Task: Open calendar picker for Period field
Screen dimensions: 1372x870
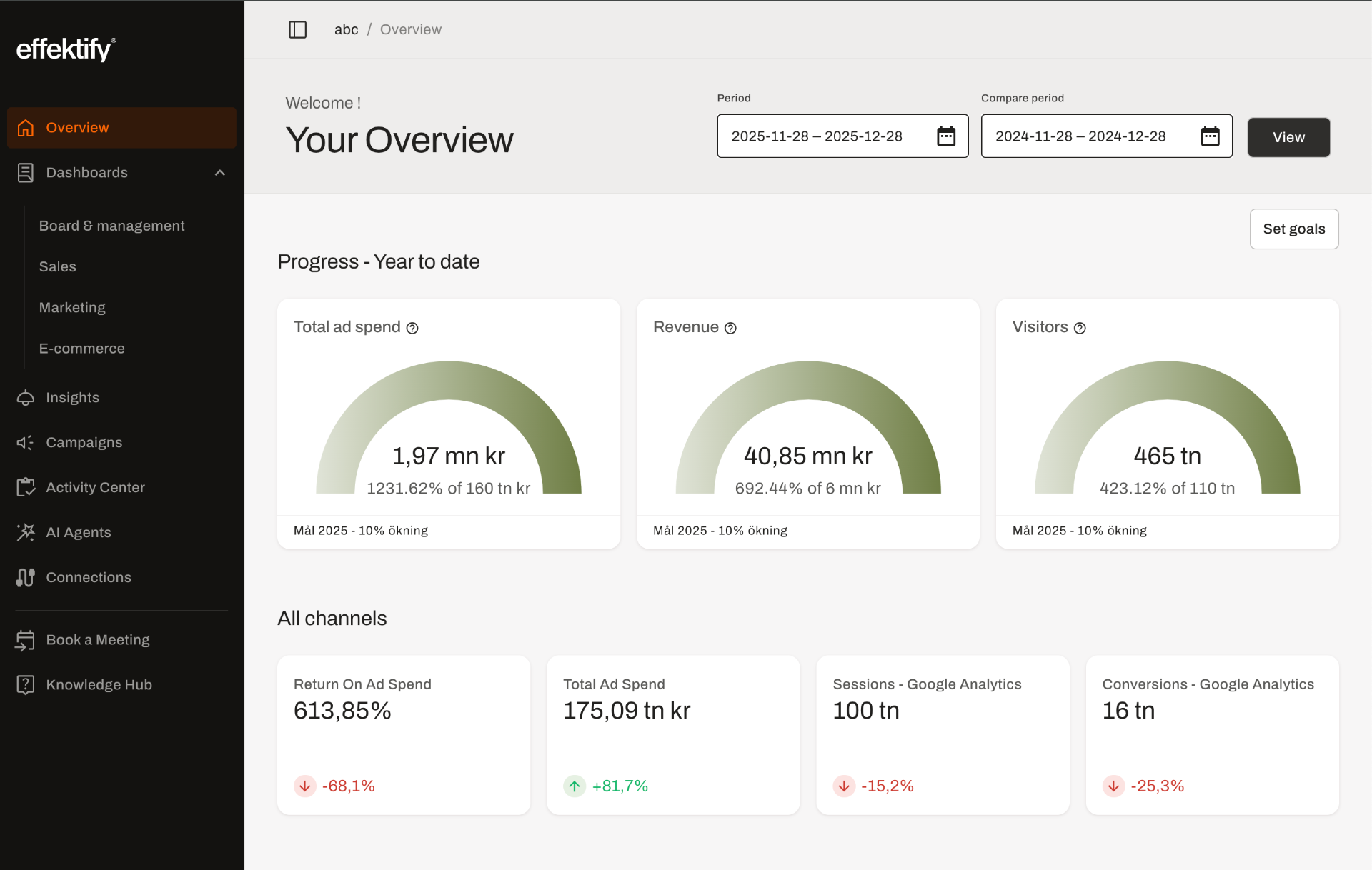Action: (x=945, y=136)
